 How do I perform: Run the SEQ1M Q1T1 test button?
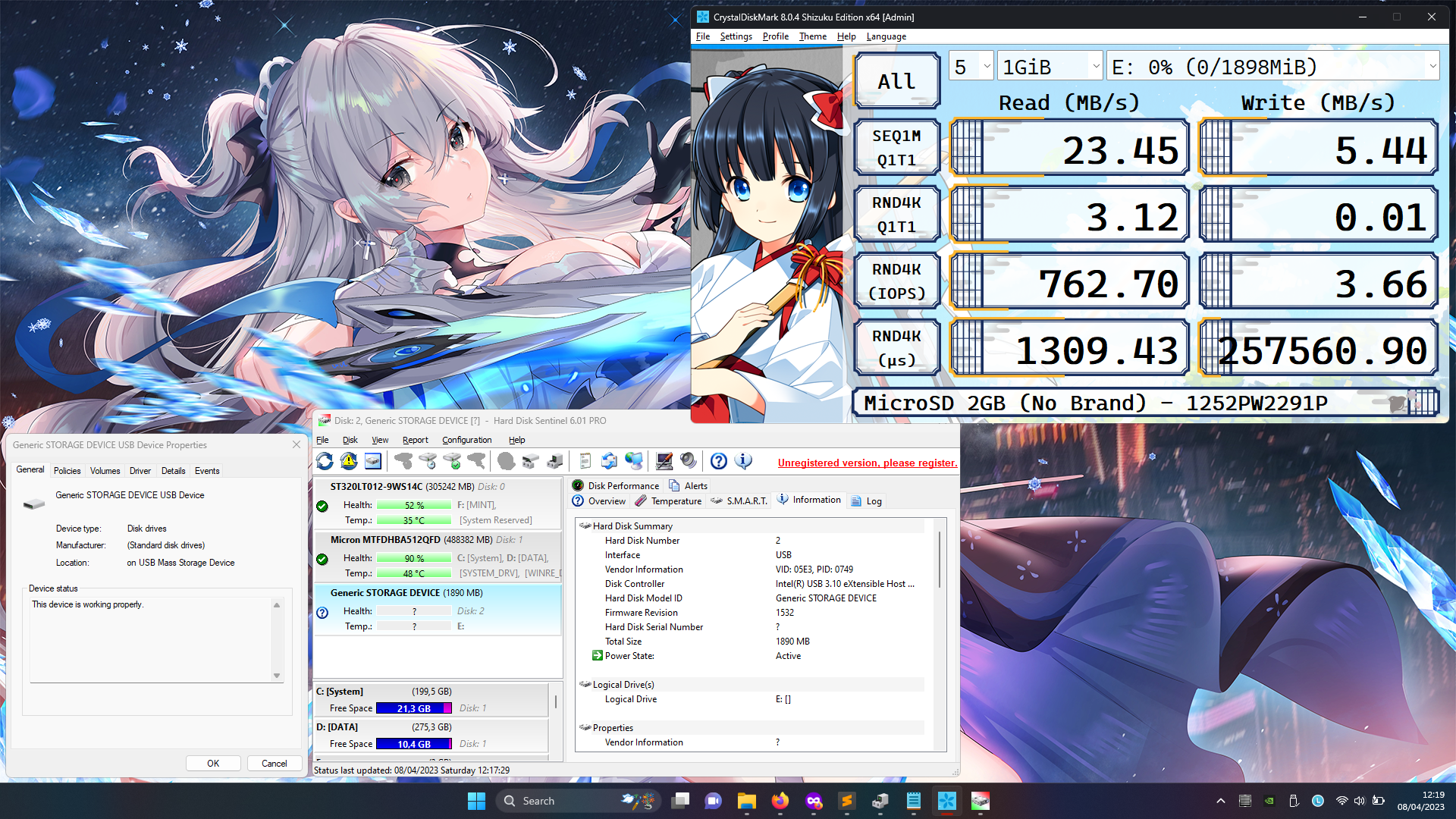(896, 148)
